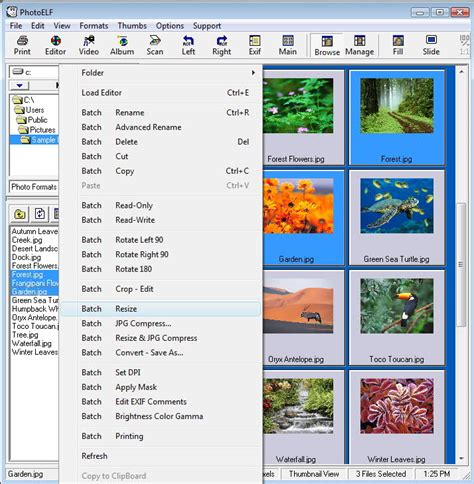This screenshot has width=474, height=484.
Task: Open the Support menu
Action: tap(207, 26)
